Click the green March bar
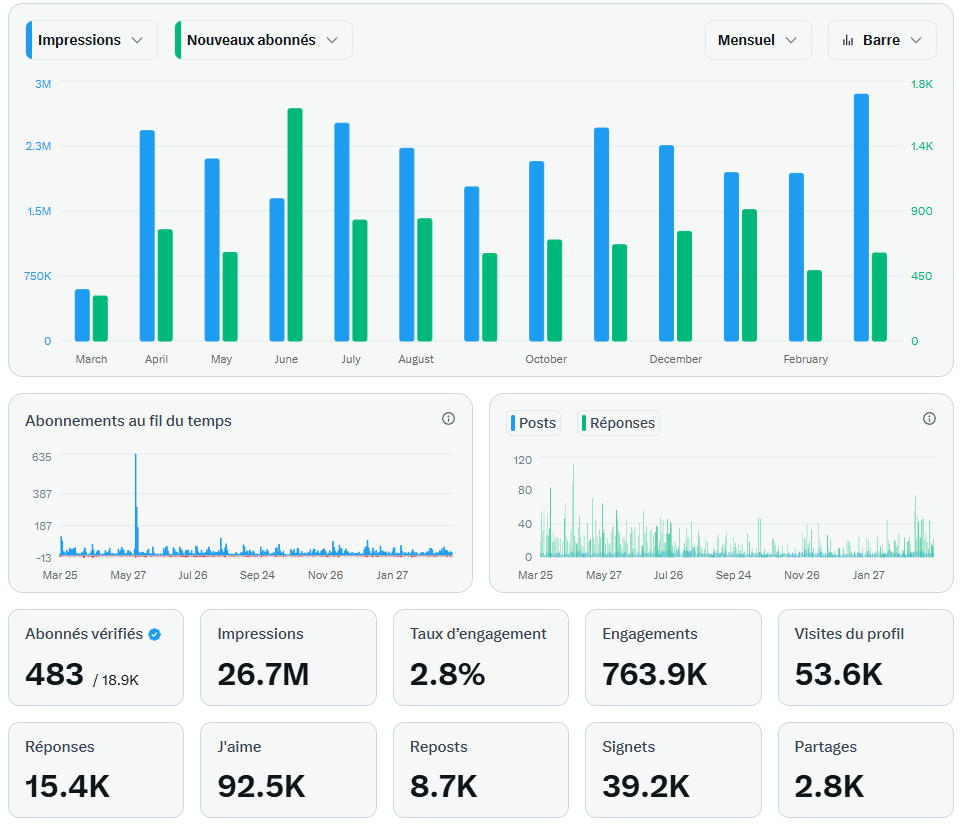This screenshot has height=825, width=966. click(x=100, y=319)
